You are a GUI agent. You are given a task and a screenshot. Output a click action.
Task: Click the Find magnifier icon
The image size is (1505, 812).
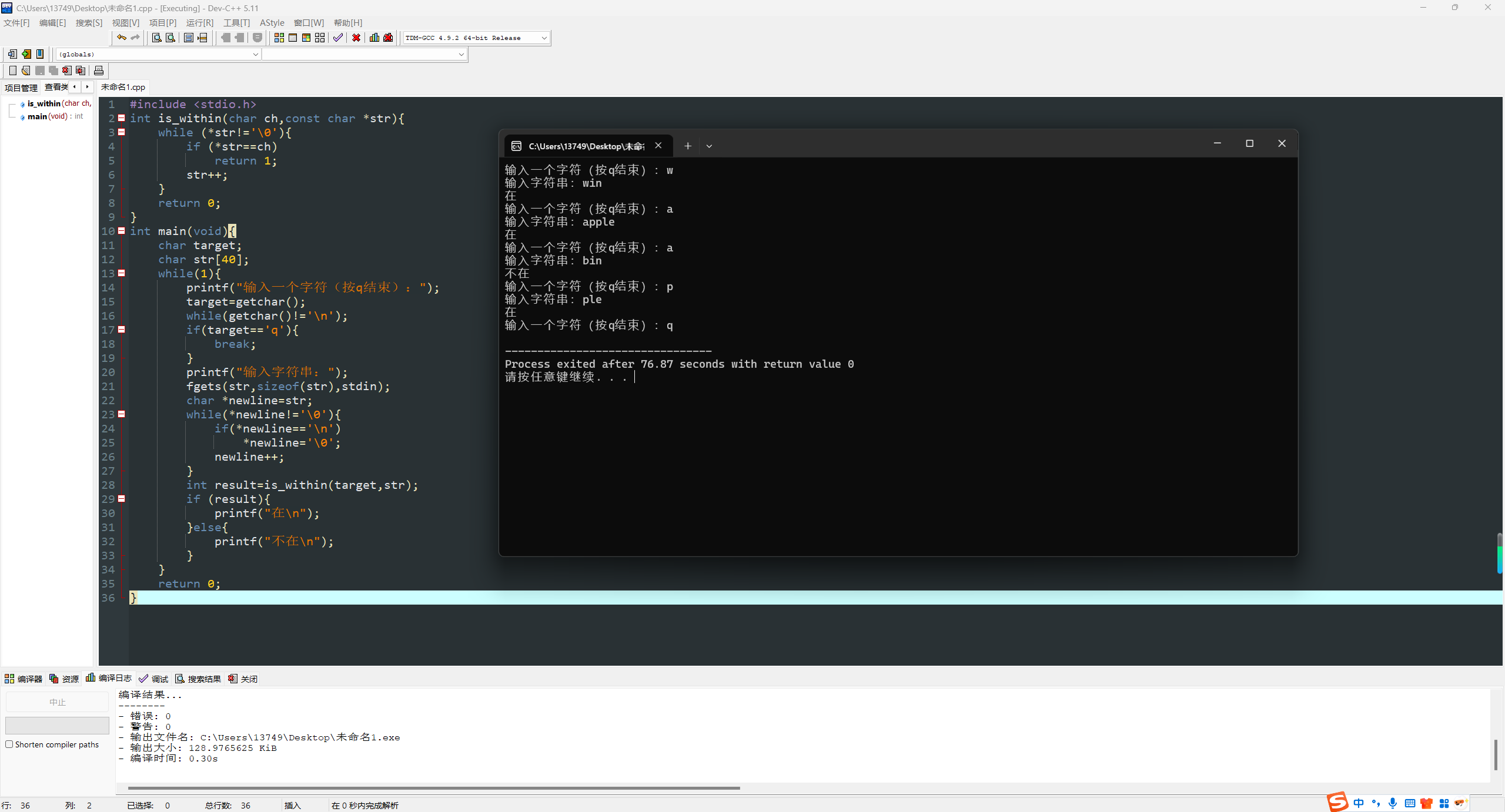click(156, 38)
